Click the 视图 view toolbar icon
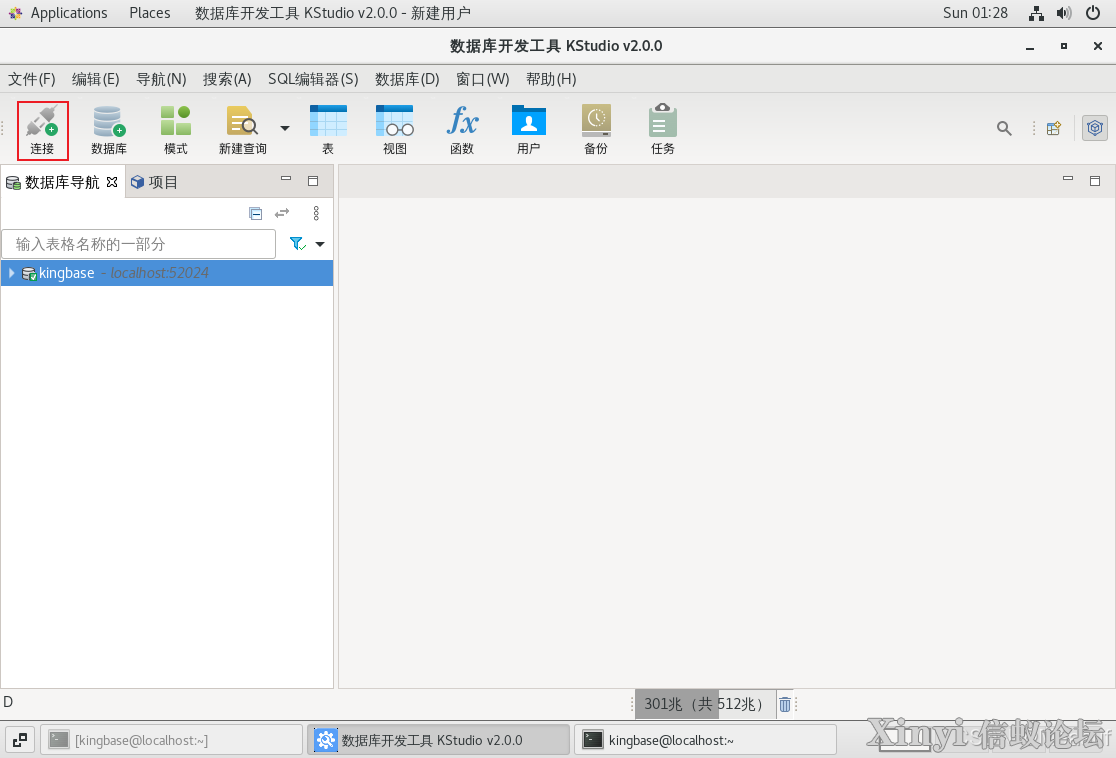 click(x=395, y=130)
